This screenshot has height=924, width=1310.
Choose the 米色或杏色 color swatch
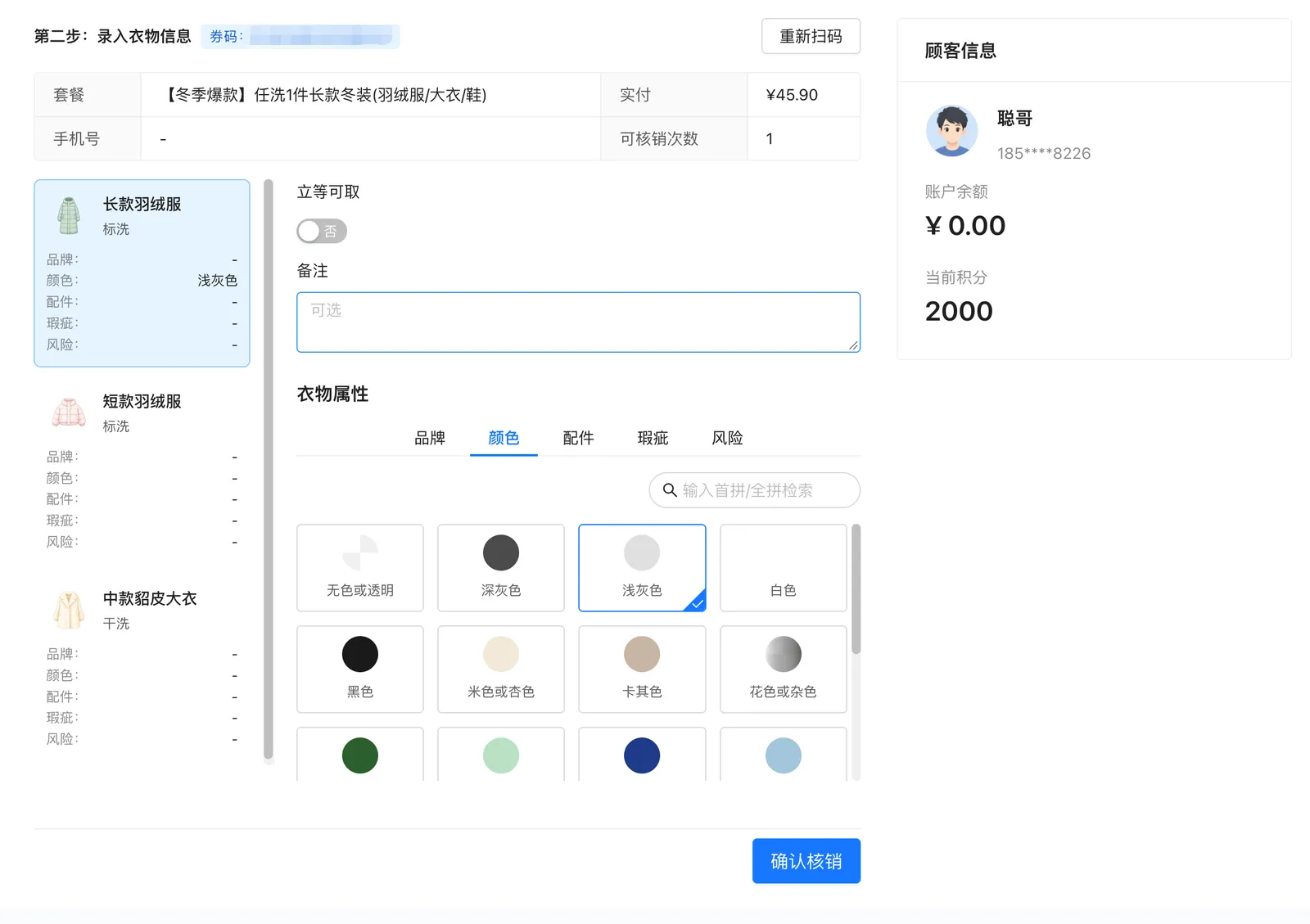501,669
